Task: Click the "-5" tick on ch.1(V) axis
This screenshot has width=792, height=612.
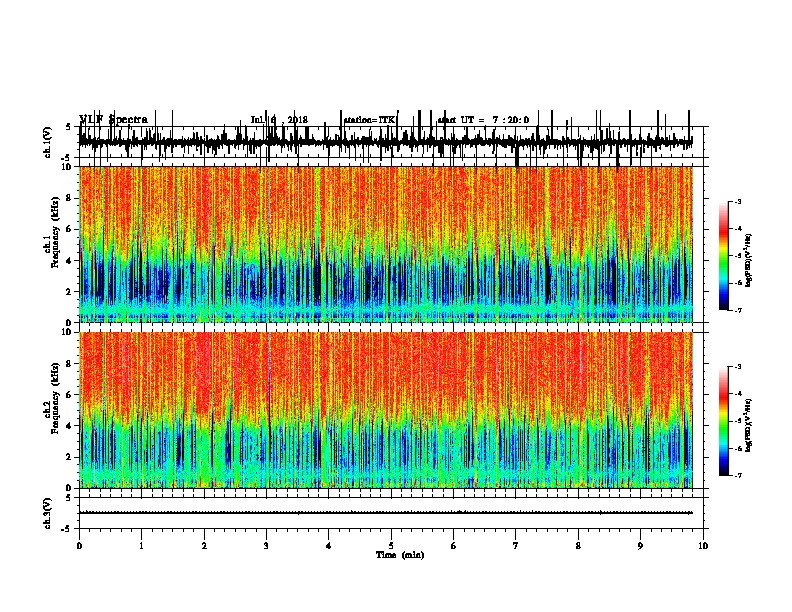Action: [x=67, y=158]
